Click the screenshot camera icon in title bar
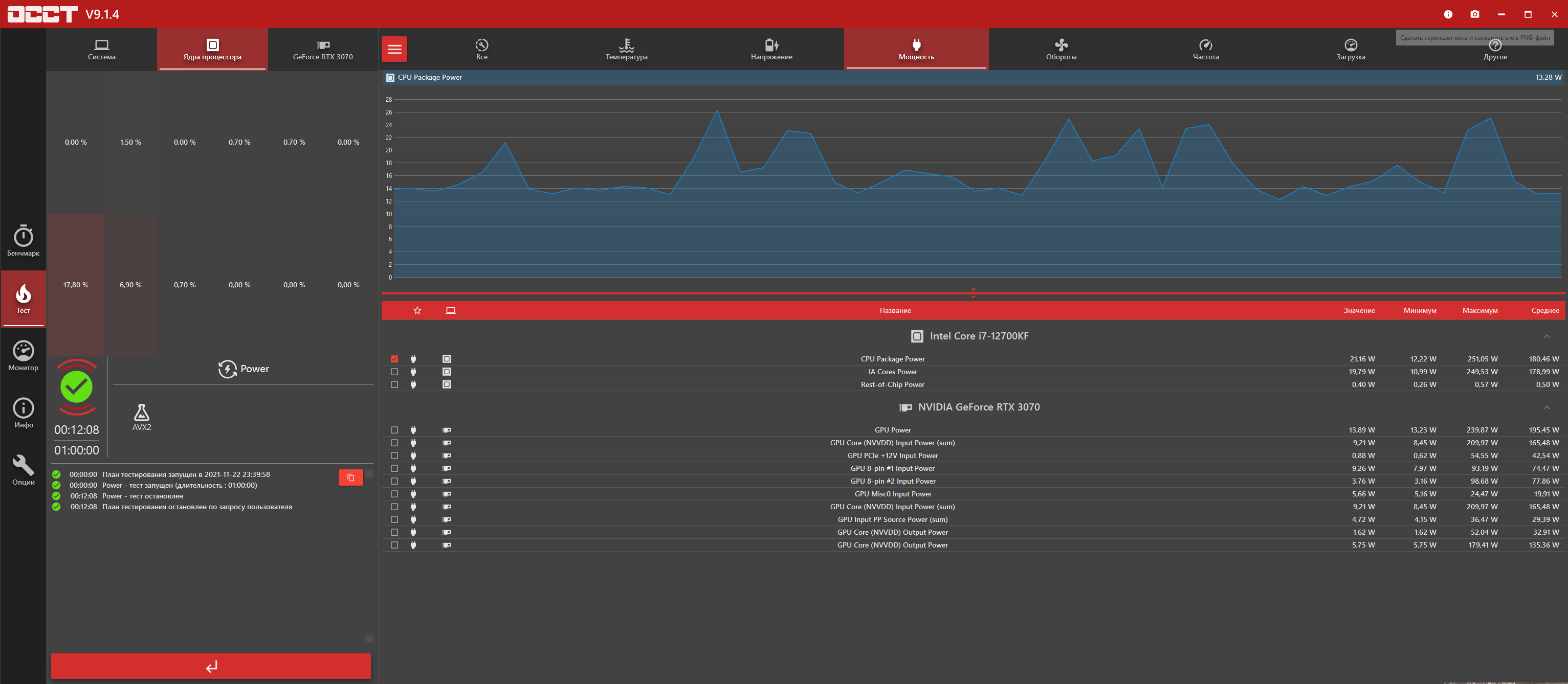The height and width of the screenshot is (684, 1568). pyautogui.click(x=1474, y=14)
